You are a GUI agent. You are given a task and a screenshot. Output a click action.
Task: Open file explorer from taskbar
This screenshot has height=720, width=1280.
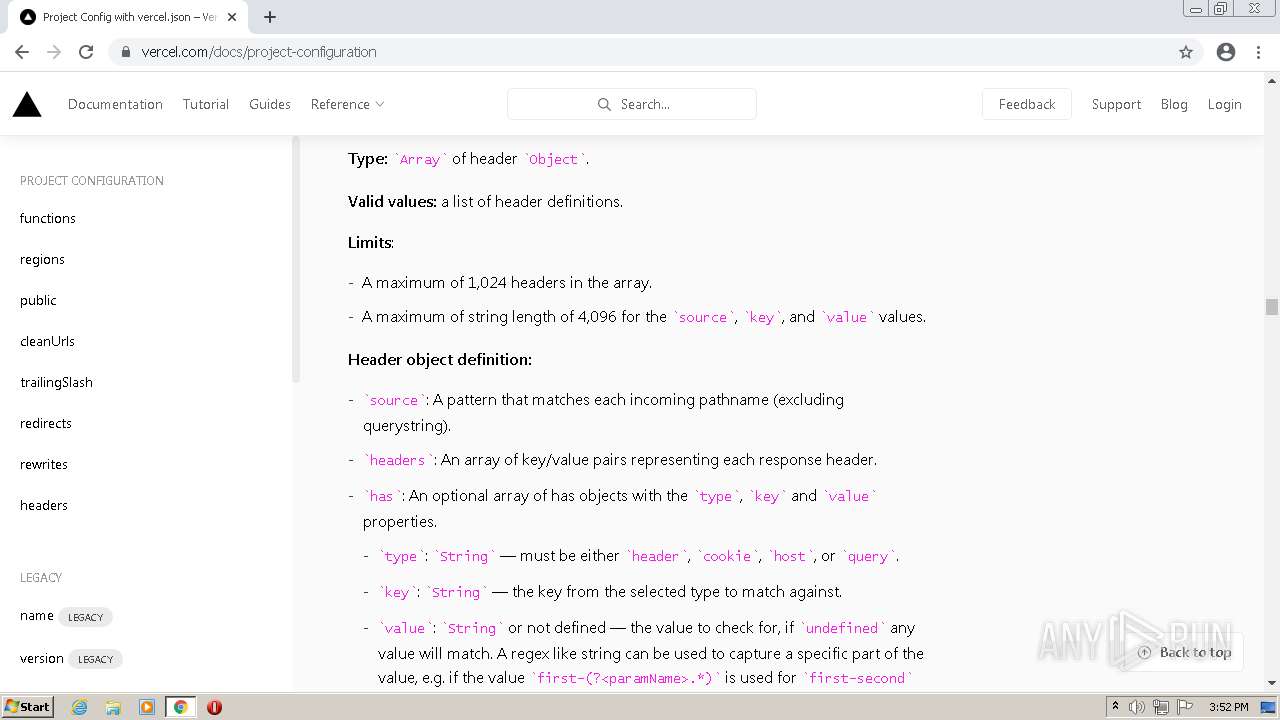[x=113, y=707]
